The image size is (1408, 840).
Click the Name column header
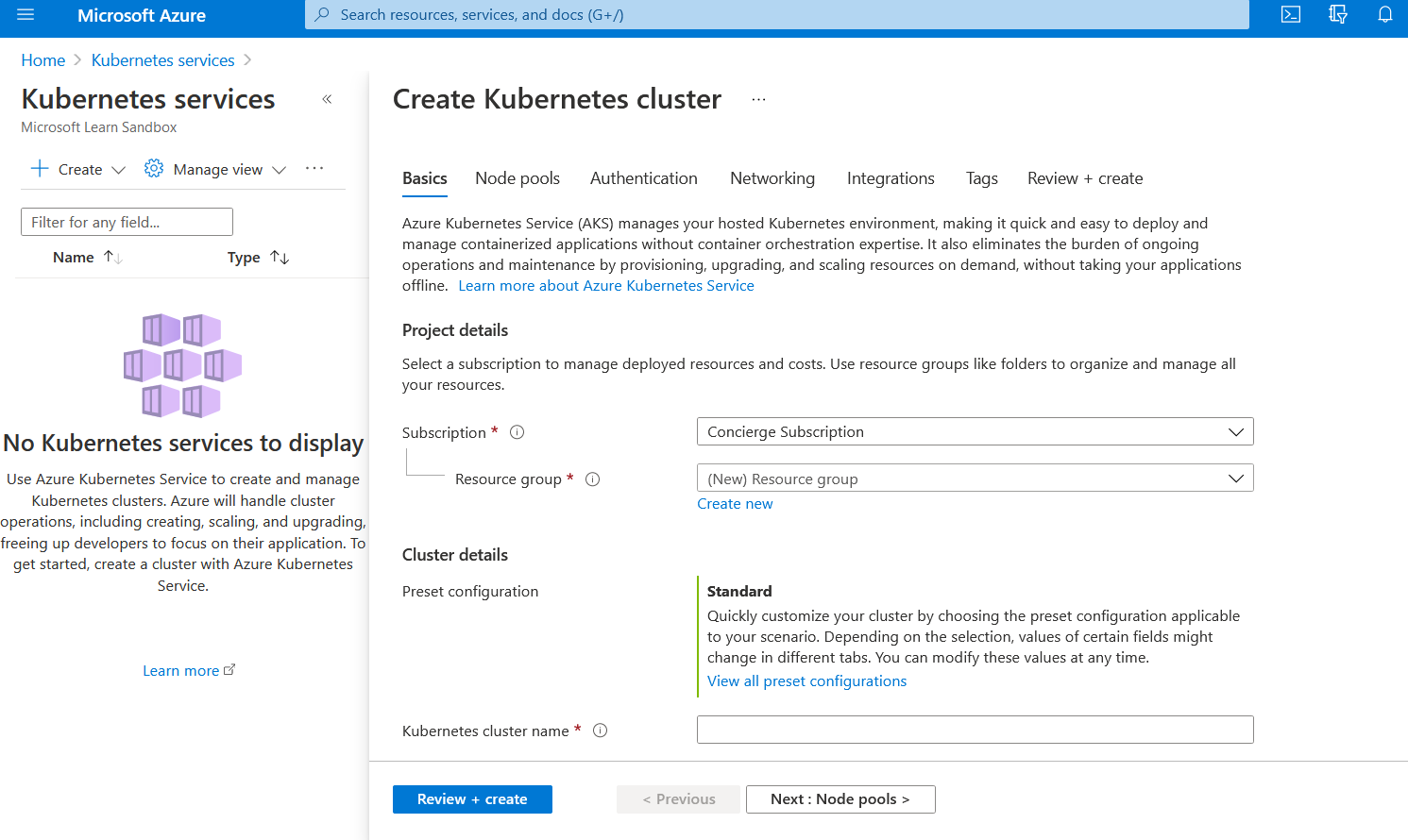[74, 257]
